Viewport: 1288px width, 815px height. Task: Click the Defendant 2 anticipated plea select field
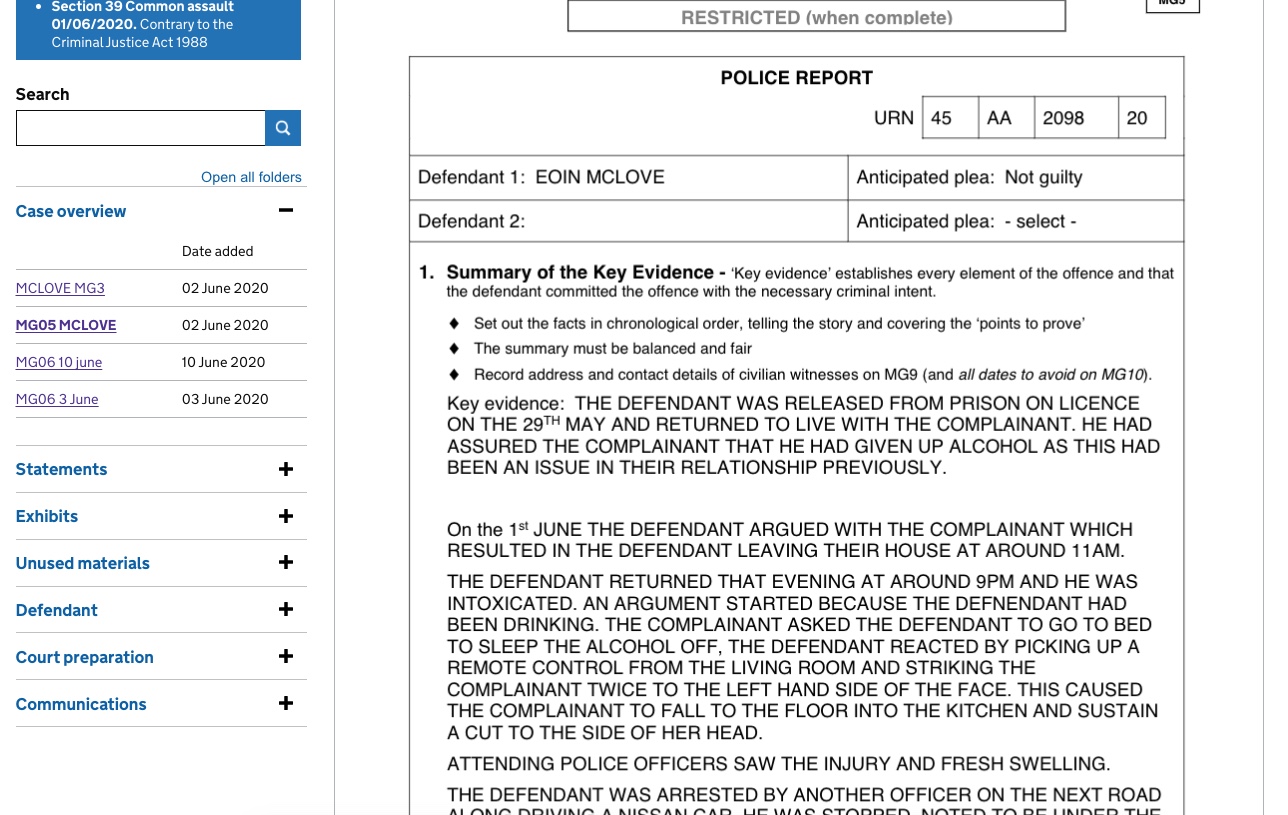click(x=1040, y=222)
